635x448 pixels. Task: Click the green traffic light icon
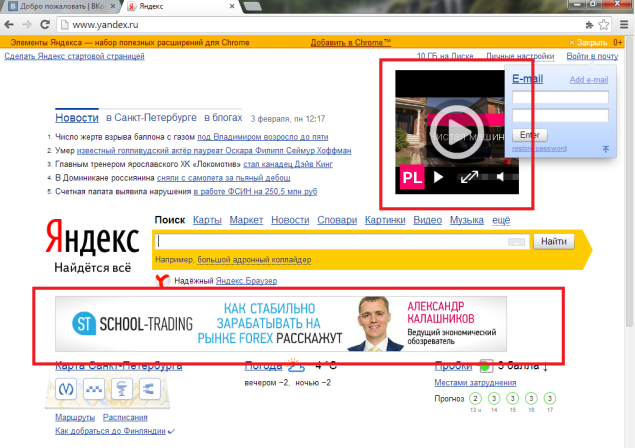tap(486, 366)
